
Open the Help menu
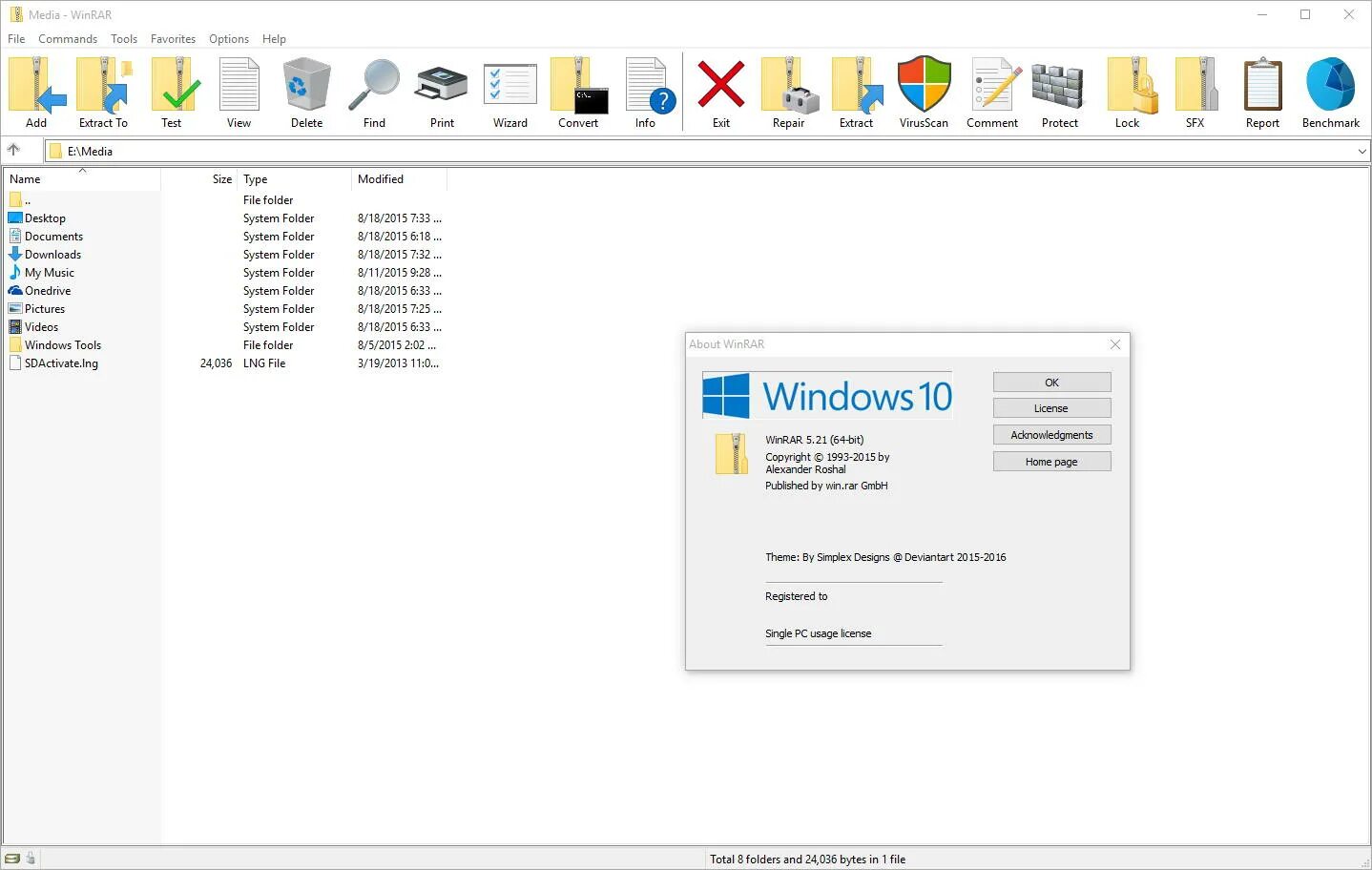click(274, 39)
